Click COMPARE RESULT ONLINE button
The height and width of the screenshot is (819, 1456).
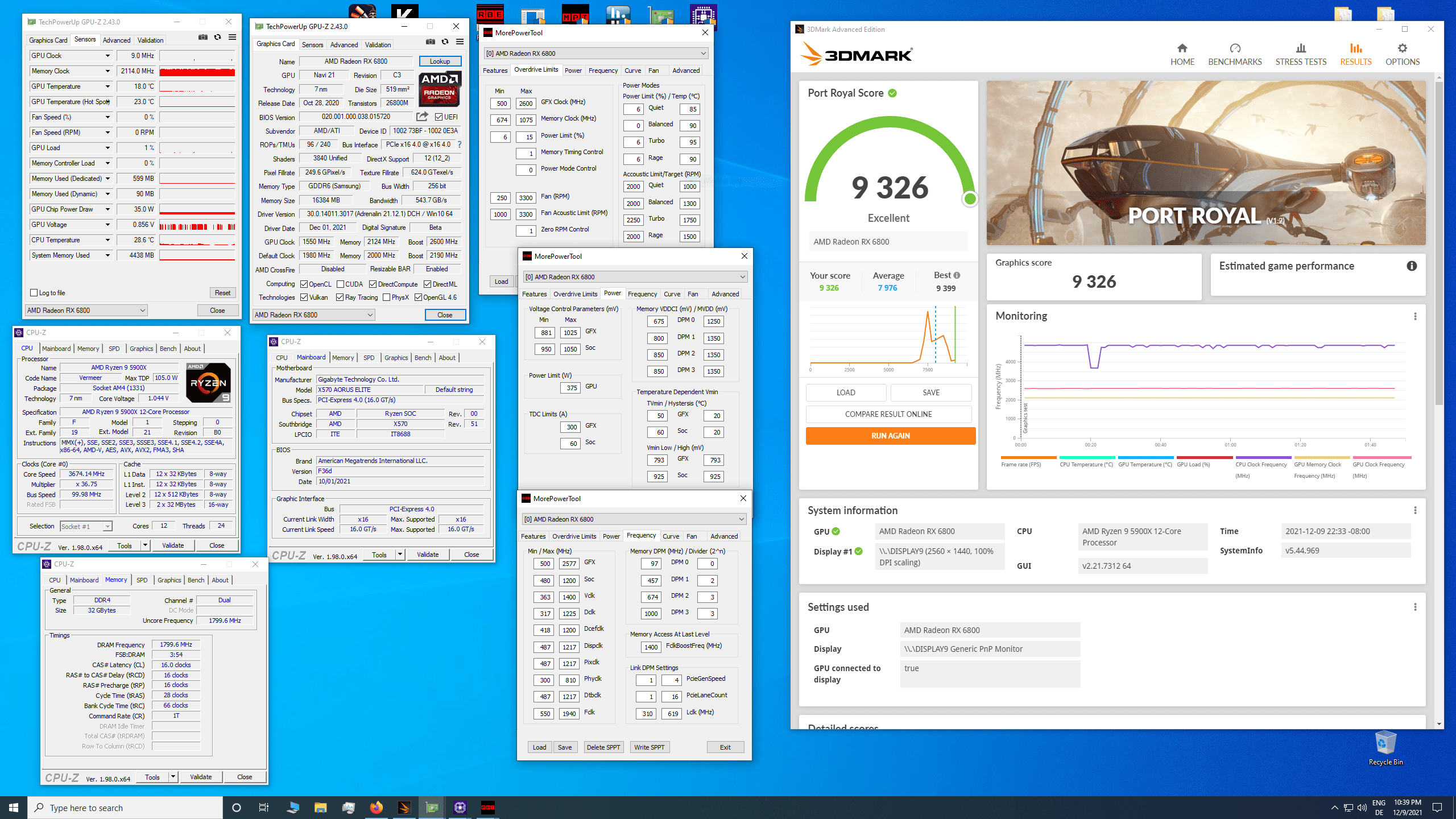[x=888, y=414]
